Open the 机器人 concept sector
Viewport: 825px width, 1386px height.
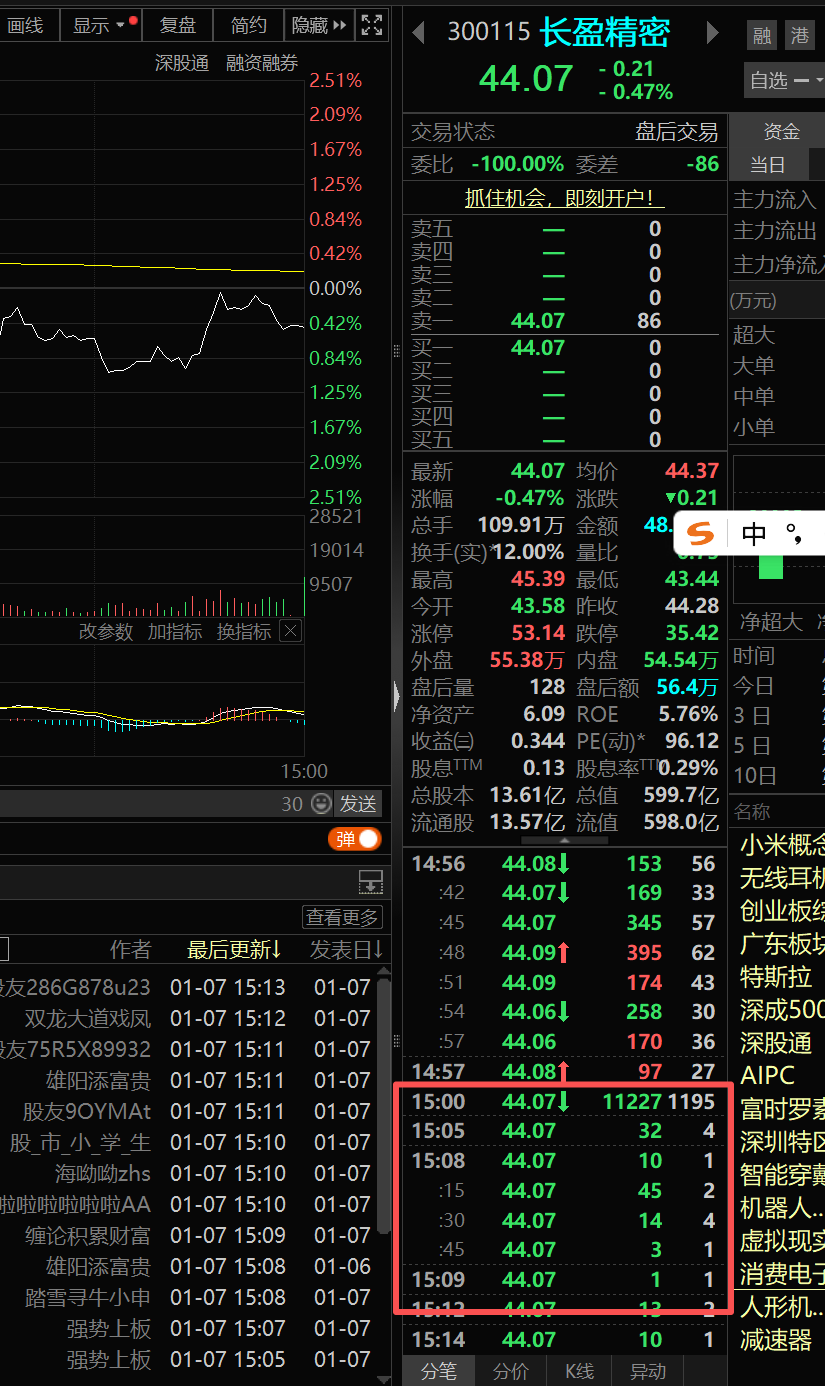[783, 1207]
